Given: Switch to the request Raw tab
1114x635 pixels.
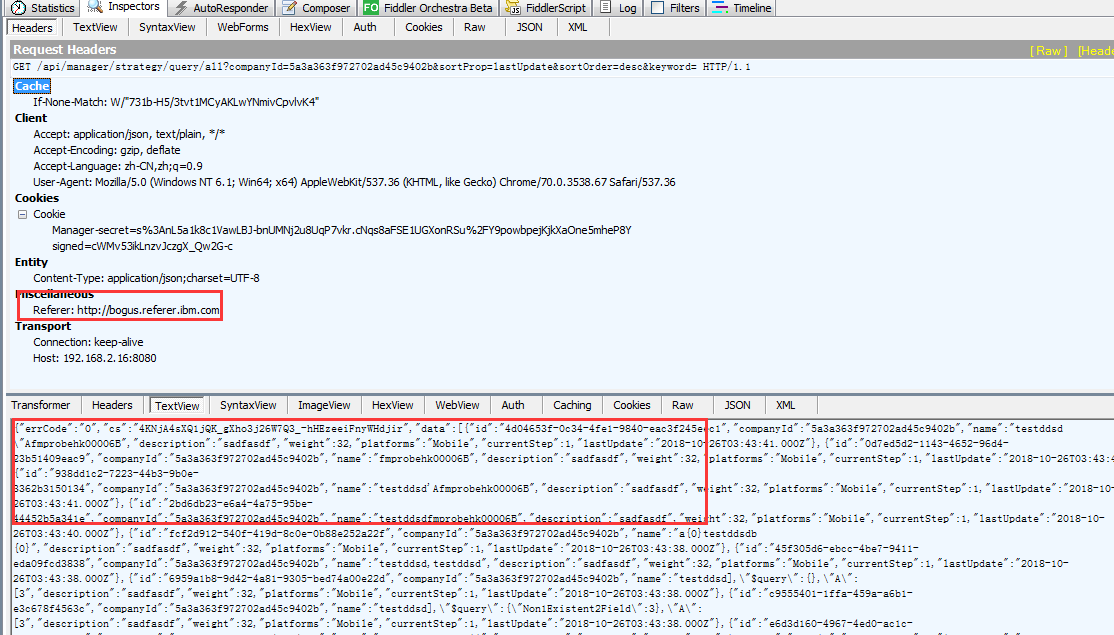Looking at the screenshot, I should [475, 27].
